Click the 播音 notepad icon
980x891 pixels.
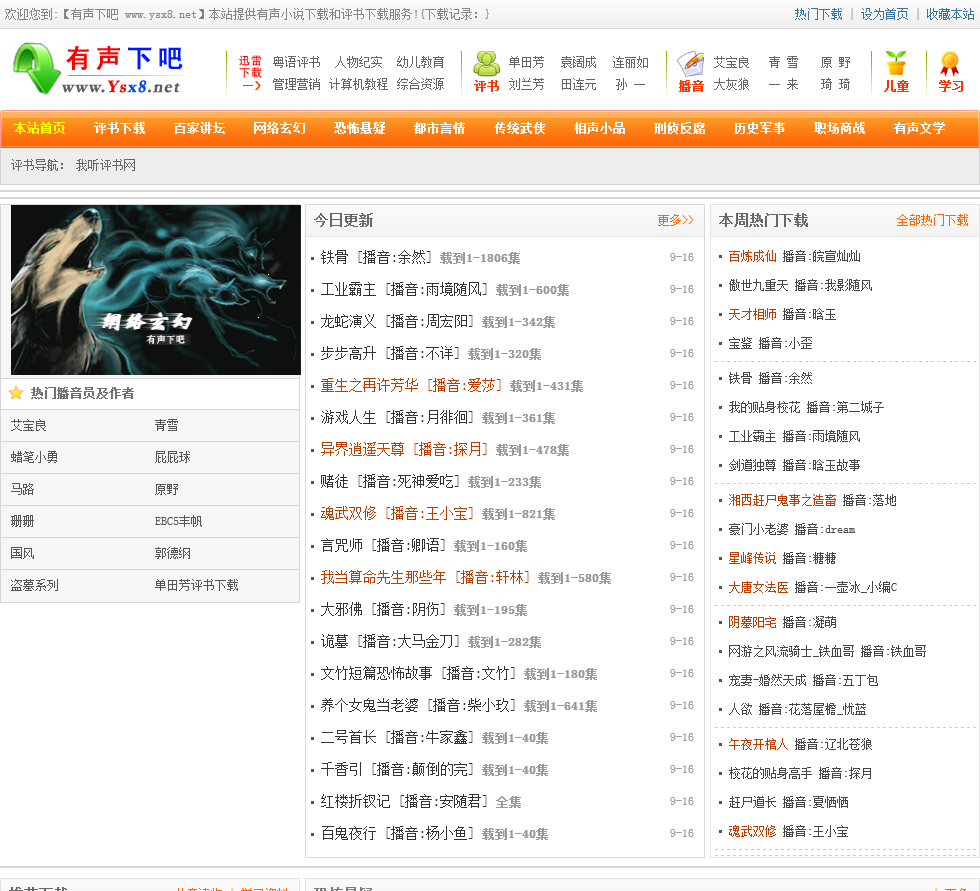click(x=691, y=64)
